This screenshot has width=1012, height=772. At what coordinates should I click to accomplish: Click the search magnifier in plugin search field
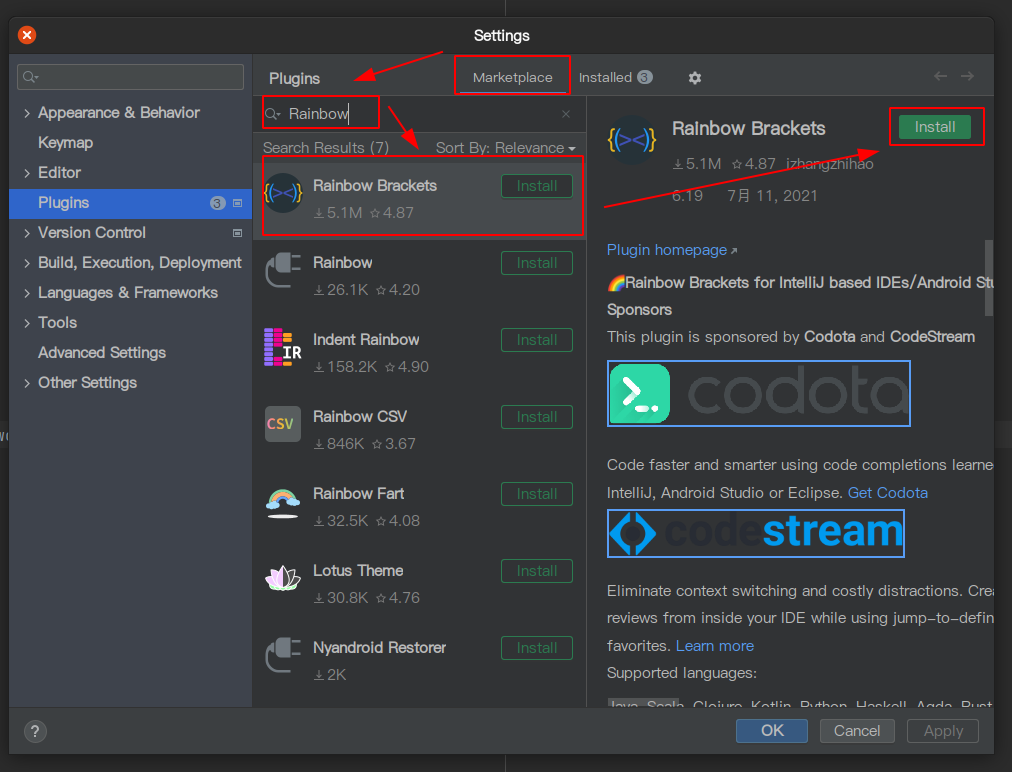click(272, 114)
